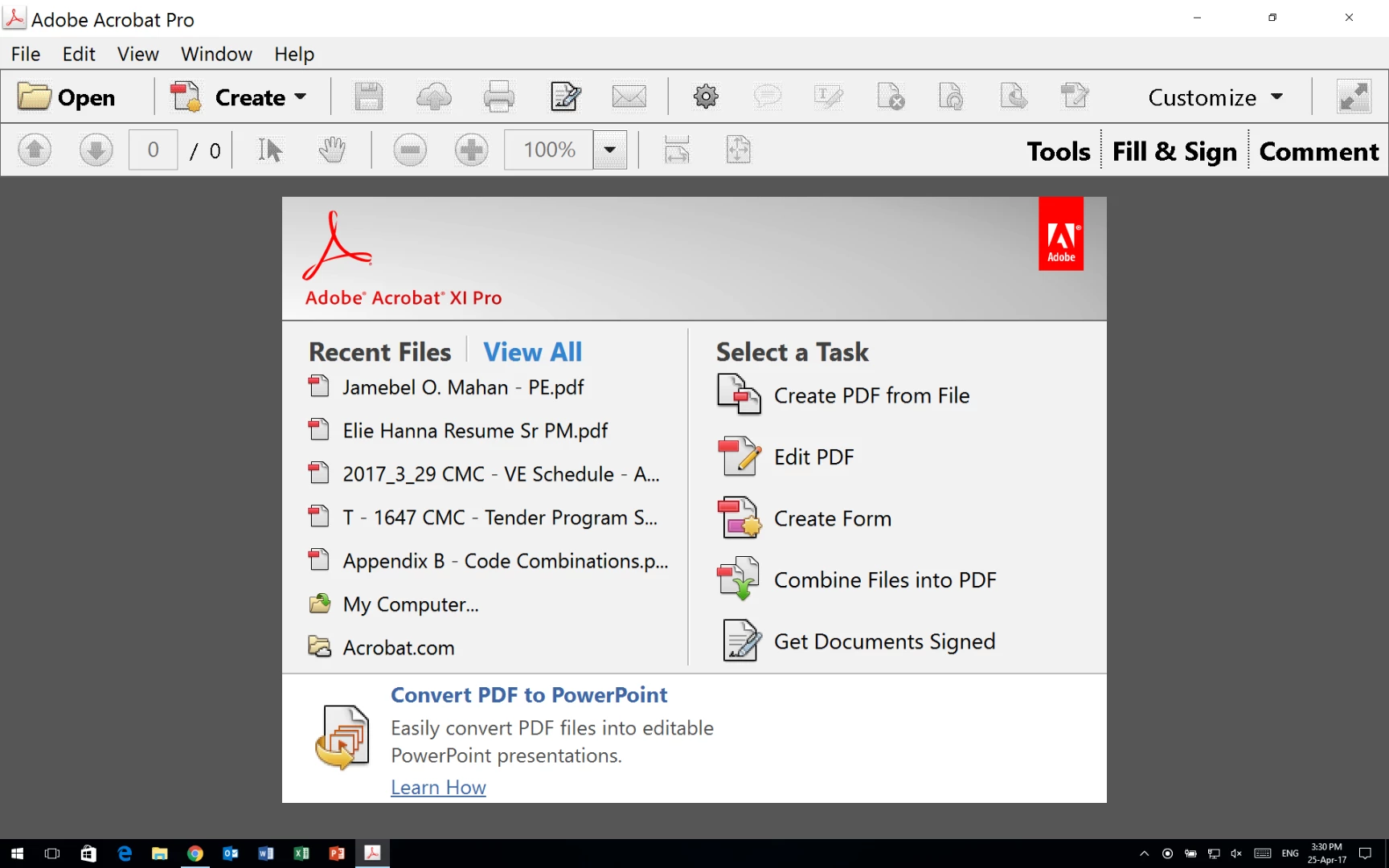Open the Edit menu
This screenshot has height=868, width=1389.
pyautogui.click(x=78, y=54)
